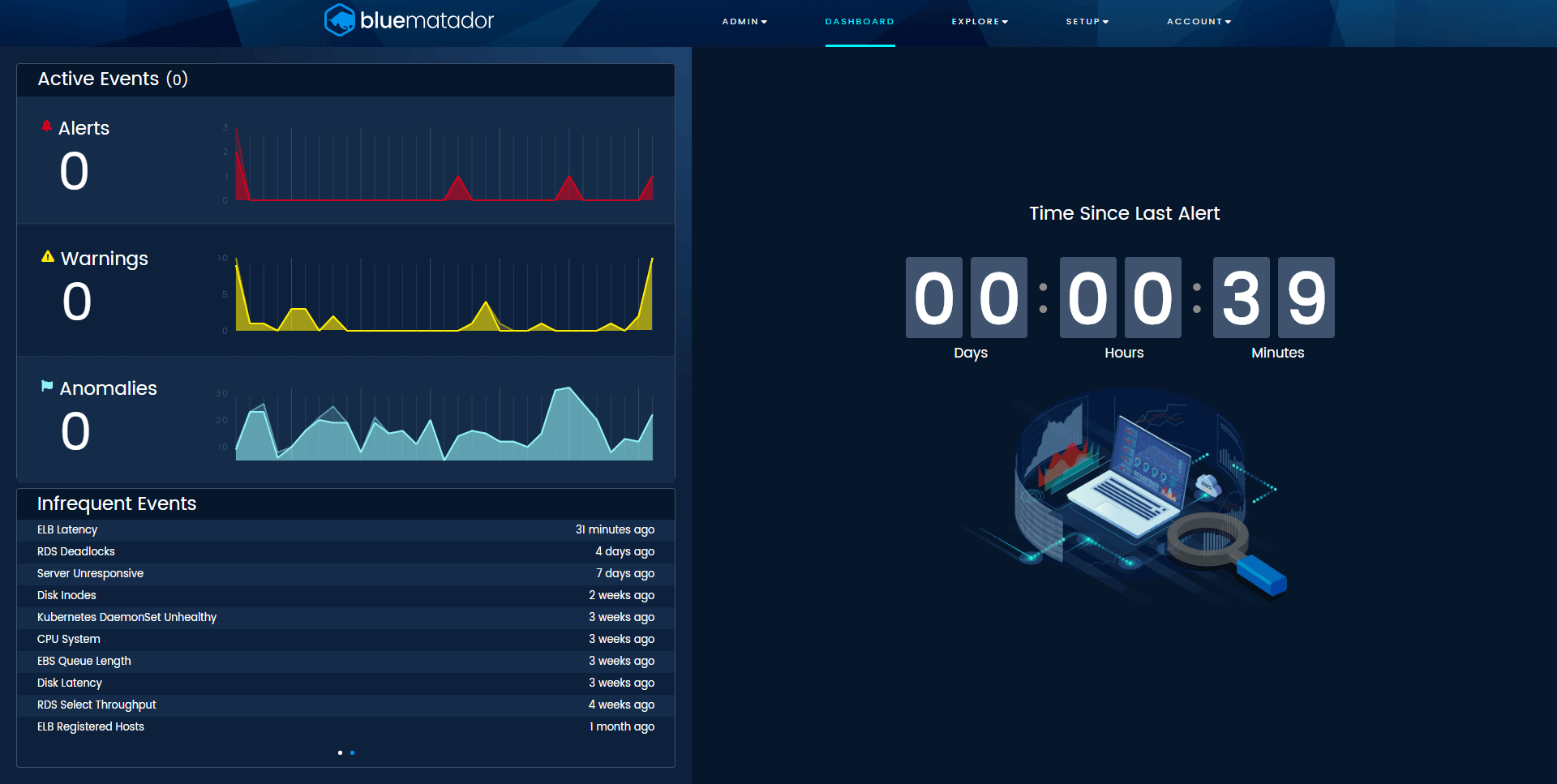
Task: Click the Anomalies flag icon
Action: pos(46,385)
